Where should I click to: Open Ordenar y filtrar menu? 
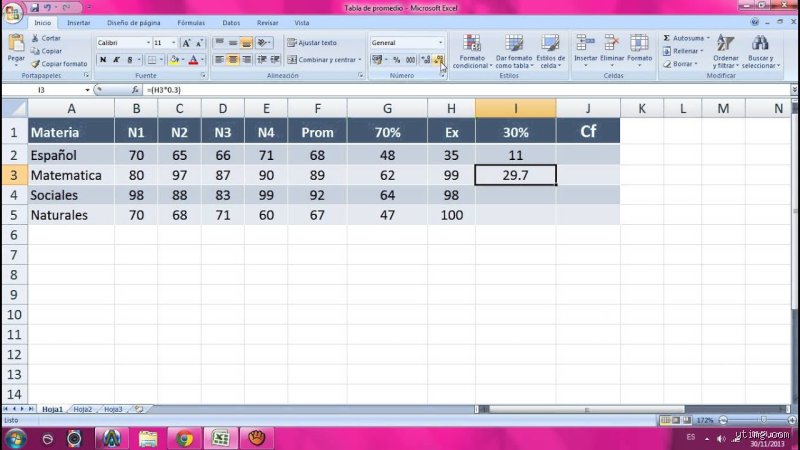point(726,52)
